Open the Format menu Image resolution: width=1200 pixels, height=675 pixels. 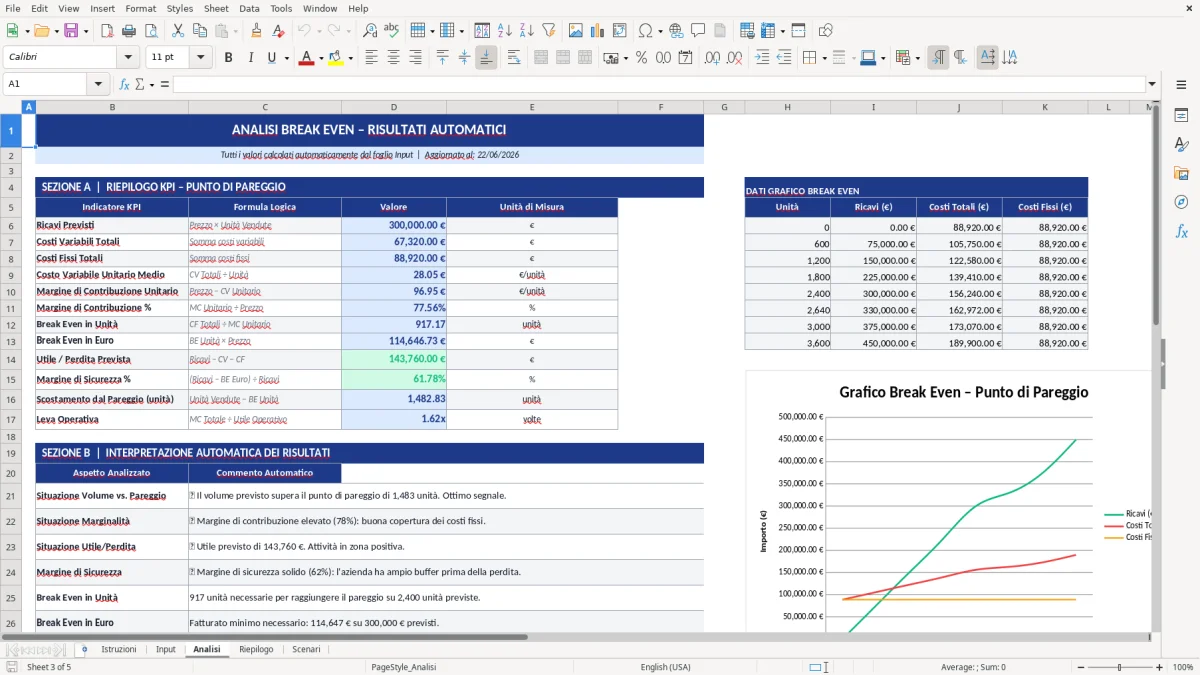pos(140,8)
